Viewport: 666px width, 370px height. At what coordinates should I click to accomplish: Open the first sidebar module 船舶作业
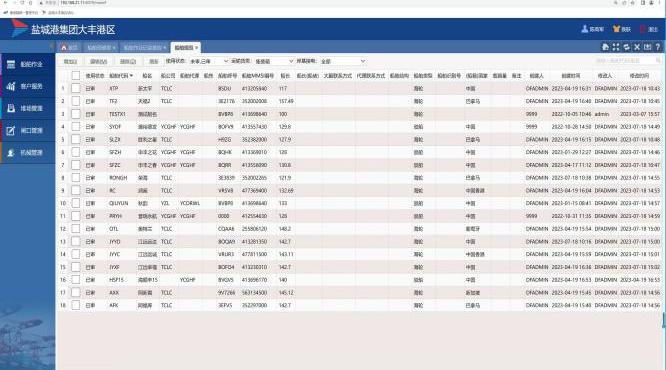pos(28,65)
